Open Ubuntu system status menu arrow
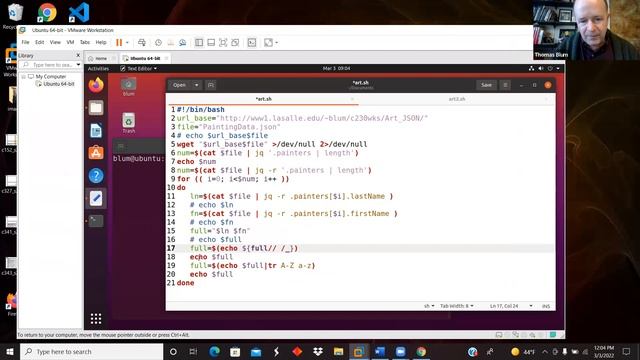 (x=558, y=69)
